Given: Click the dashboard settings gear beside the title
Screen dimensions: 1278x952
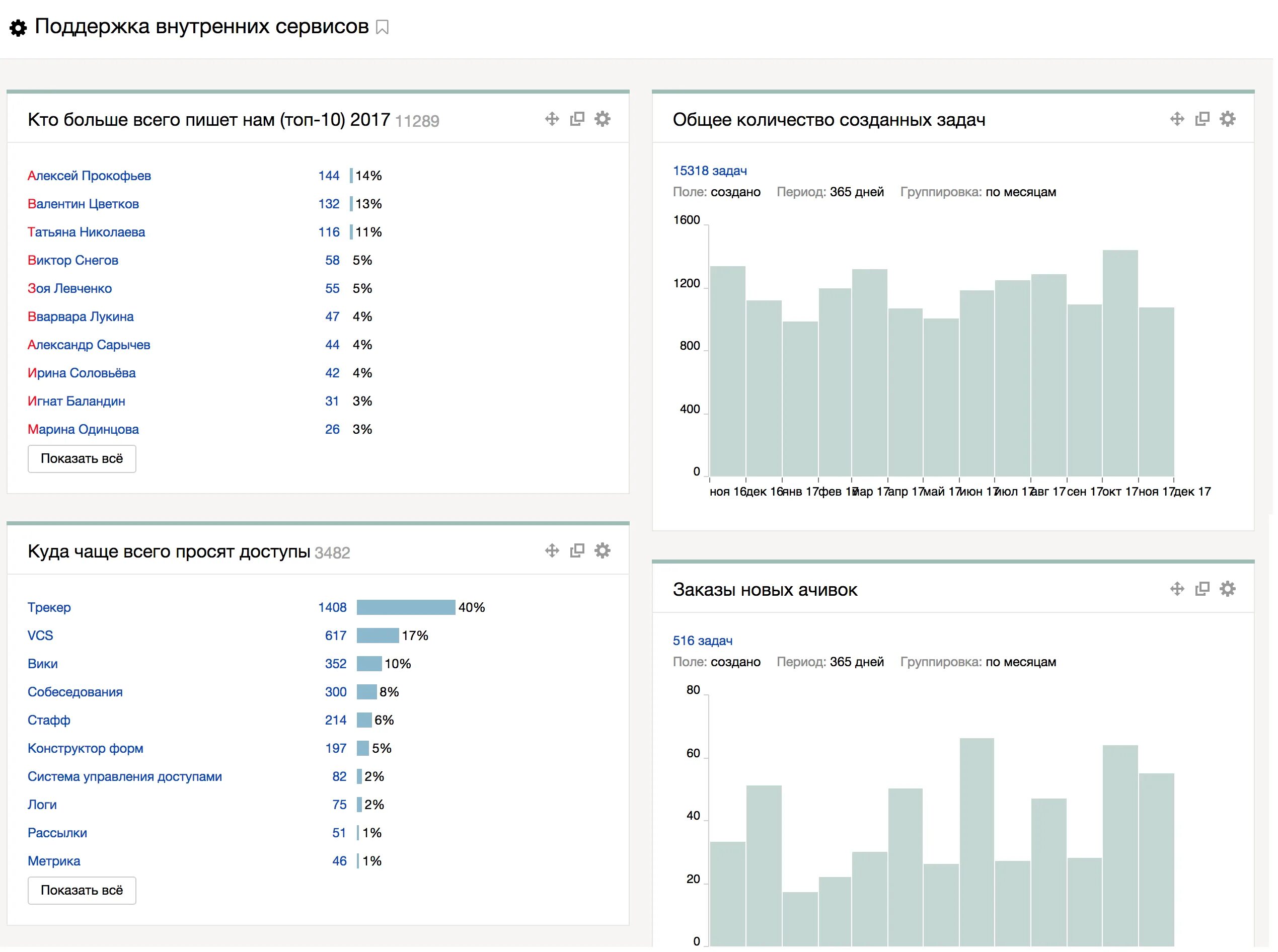Looking at the screenshot, I should pos(18,28).
